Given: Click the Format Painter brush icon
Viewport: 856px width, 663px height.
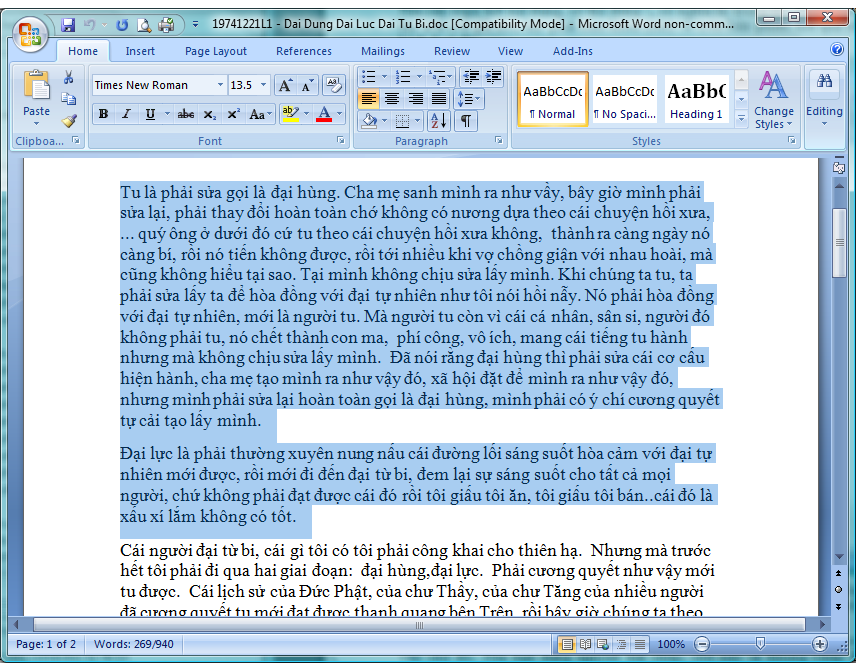Looking at the screenshot, I should coord(69,120).
